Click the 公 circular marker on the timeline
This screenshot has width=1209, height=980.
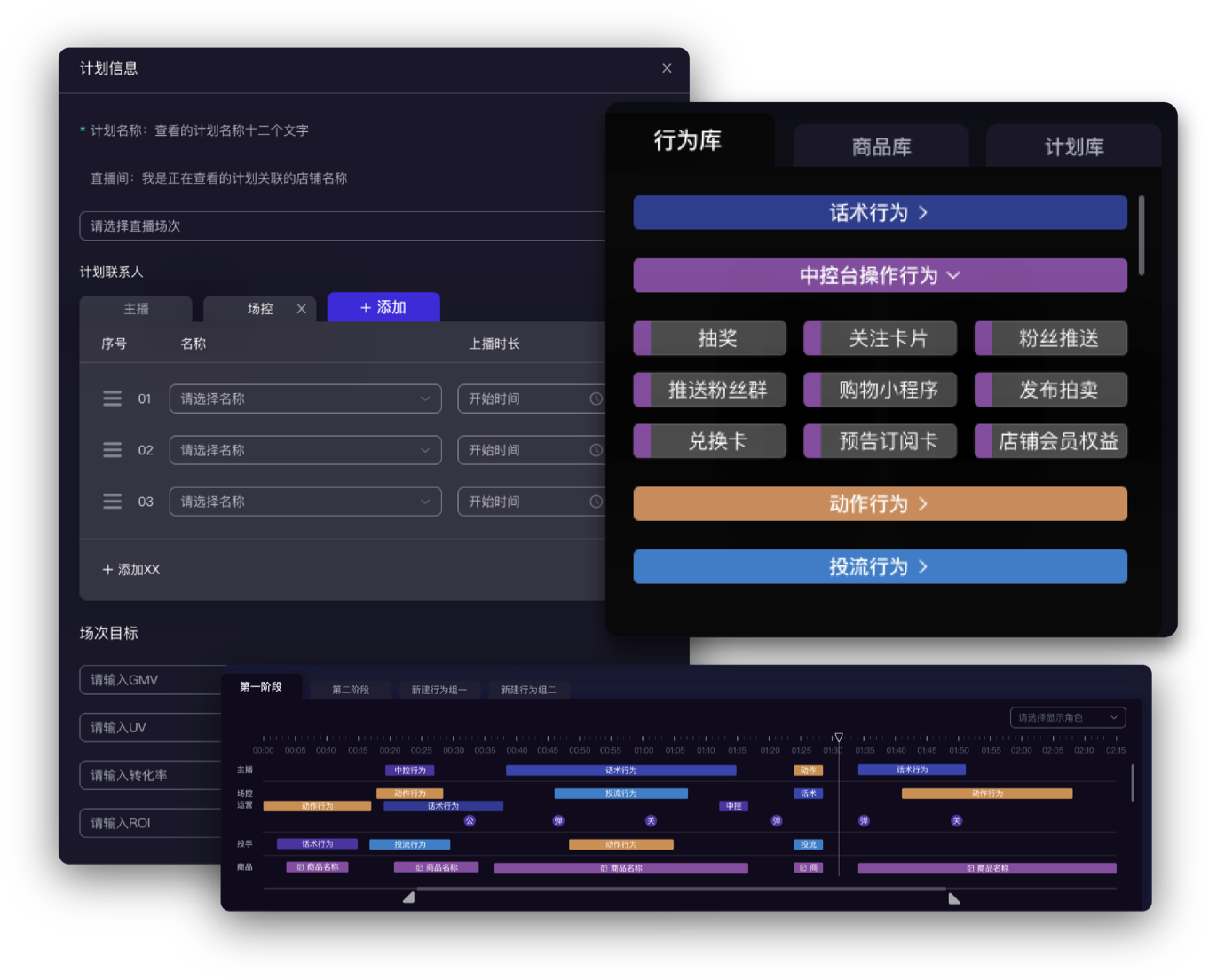click(x=470, y=821)
